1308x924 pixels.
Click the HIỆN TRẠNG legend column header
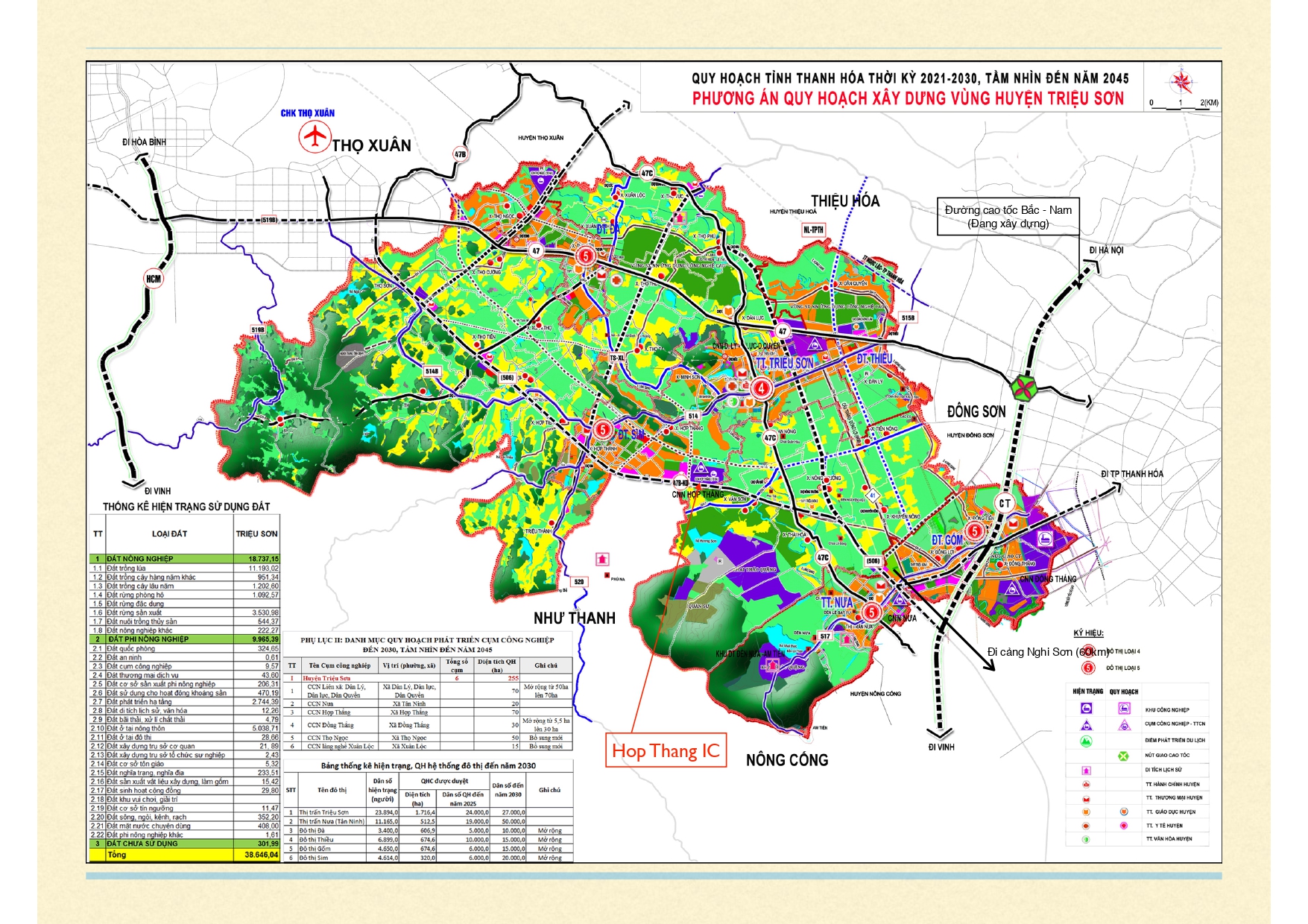1087,692
